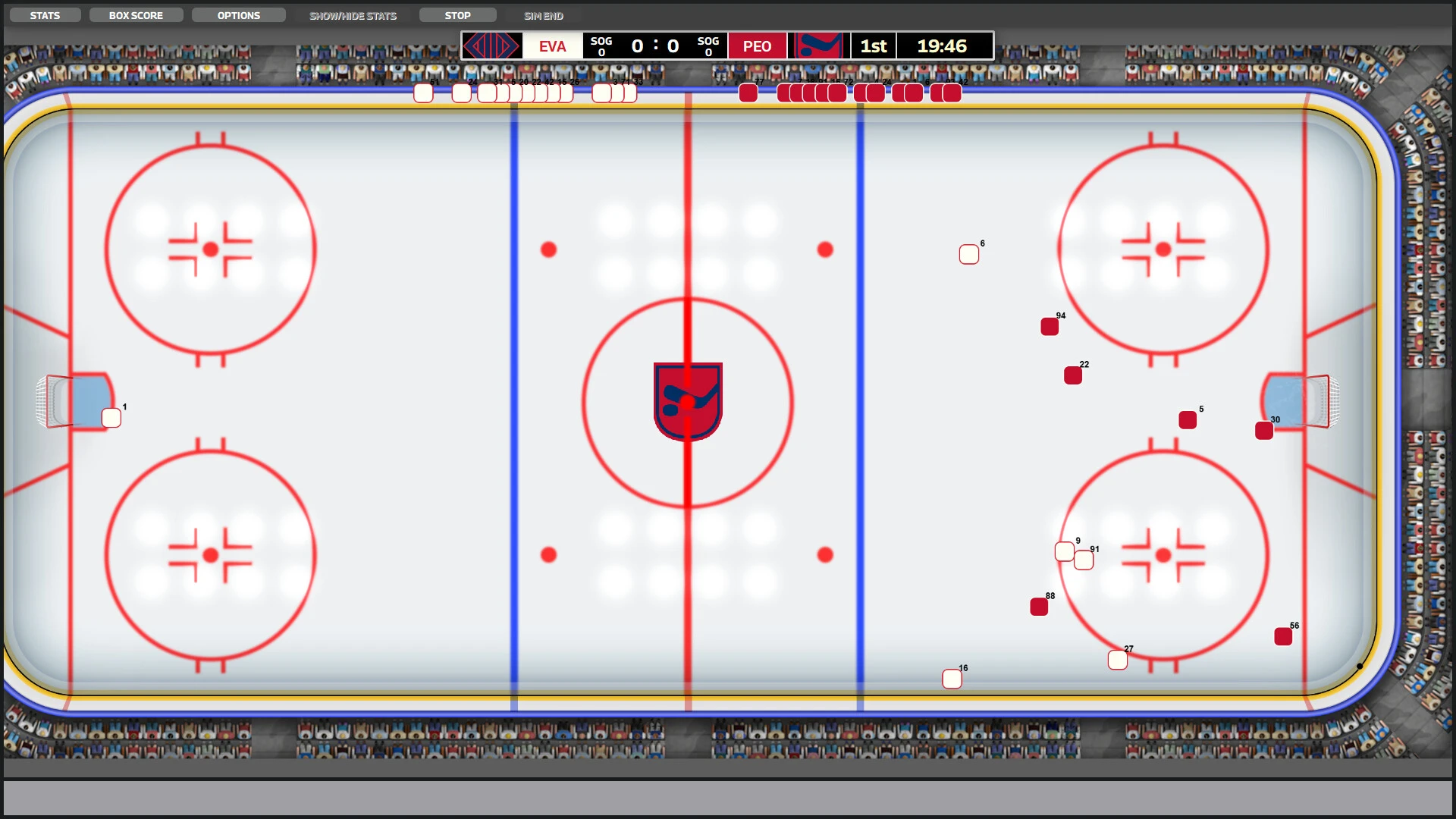Select red player 22 in the neutral zone
The height and width of the screenshot is (819, 1456).
coord(1073,375)
